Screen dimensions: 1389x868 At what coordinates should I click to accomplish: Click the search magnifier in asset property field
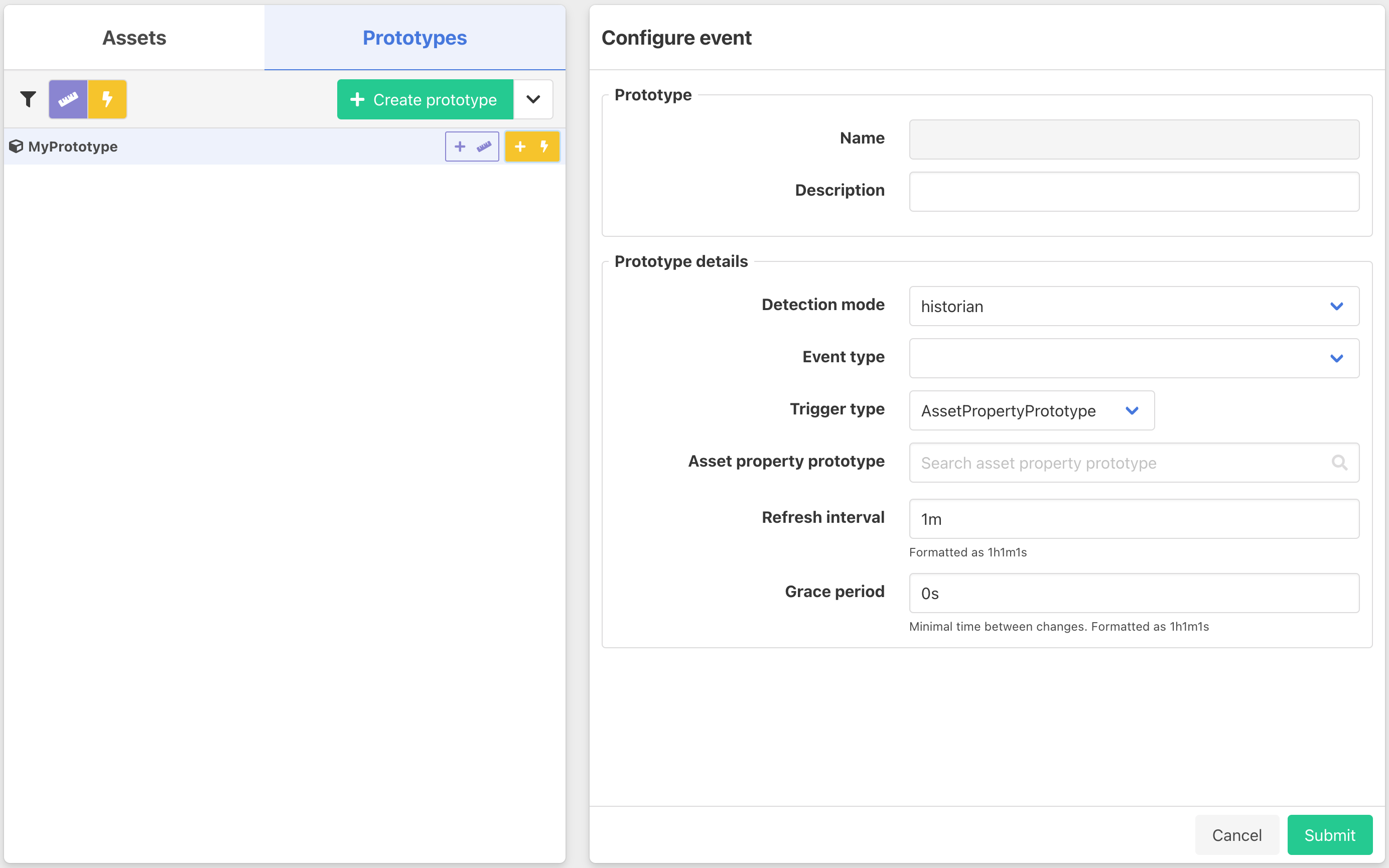coord(1339,463)
